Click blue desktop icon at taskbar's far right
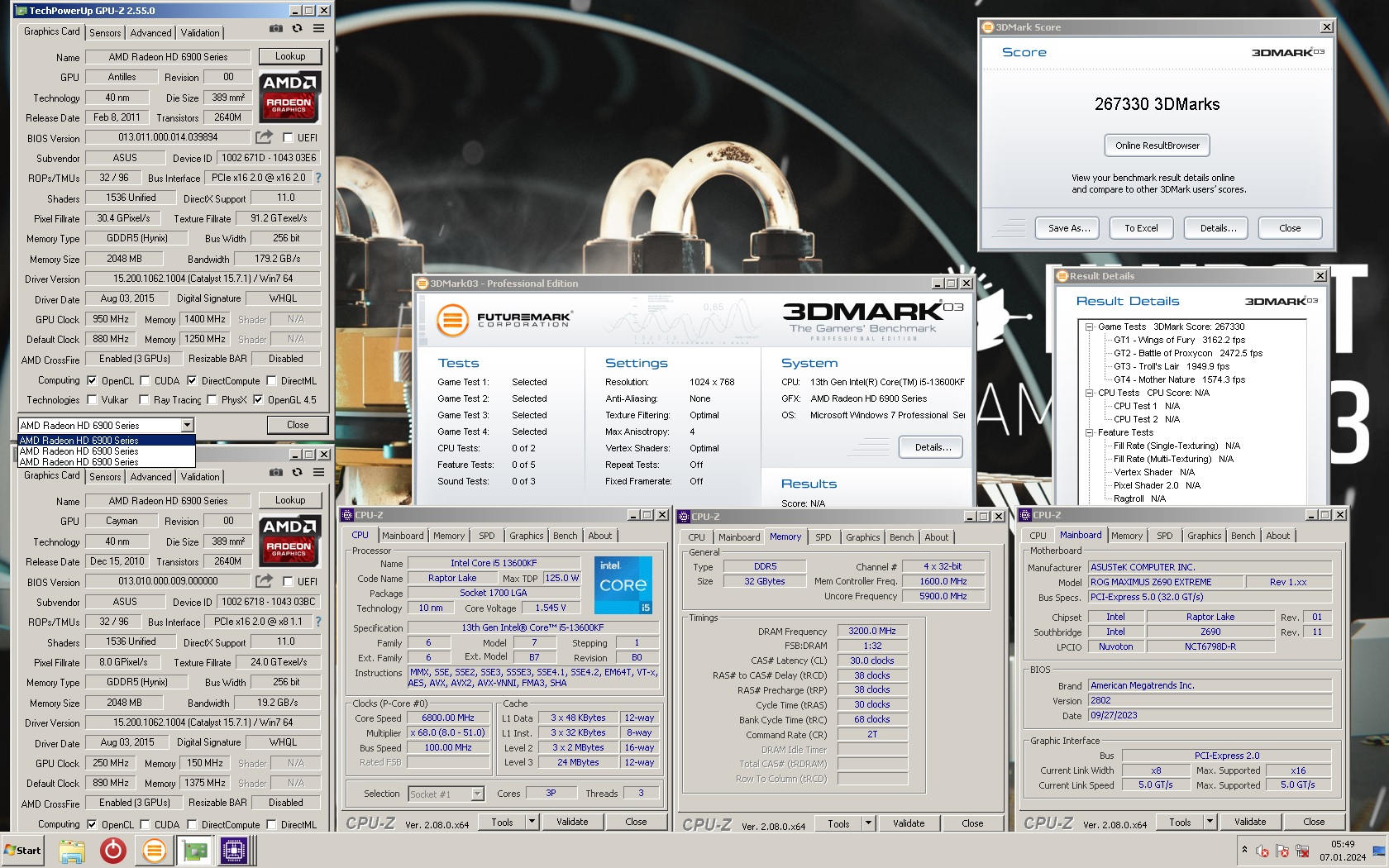This screenshot has height=868, width=1389. point(1378,851)
